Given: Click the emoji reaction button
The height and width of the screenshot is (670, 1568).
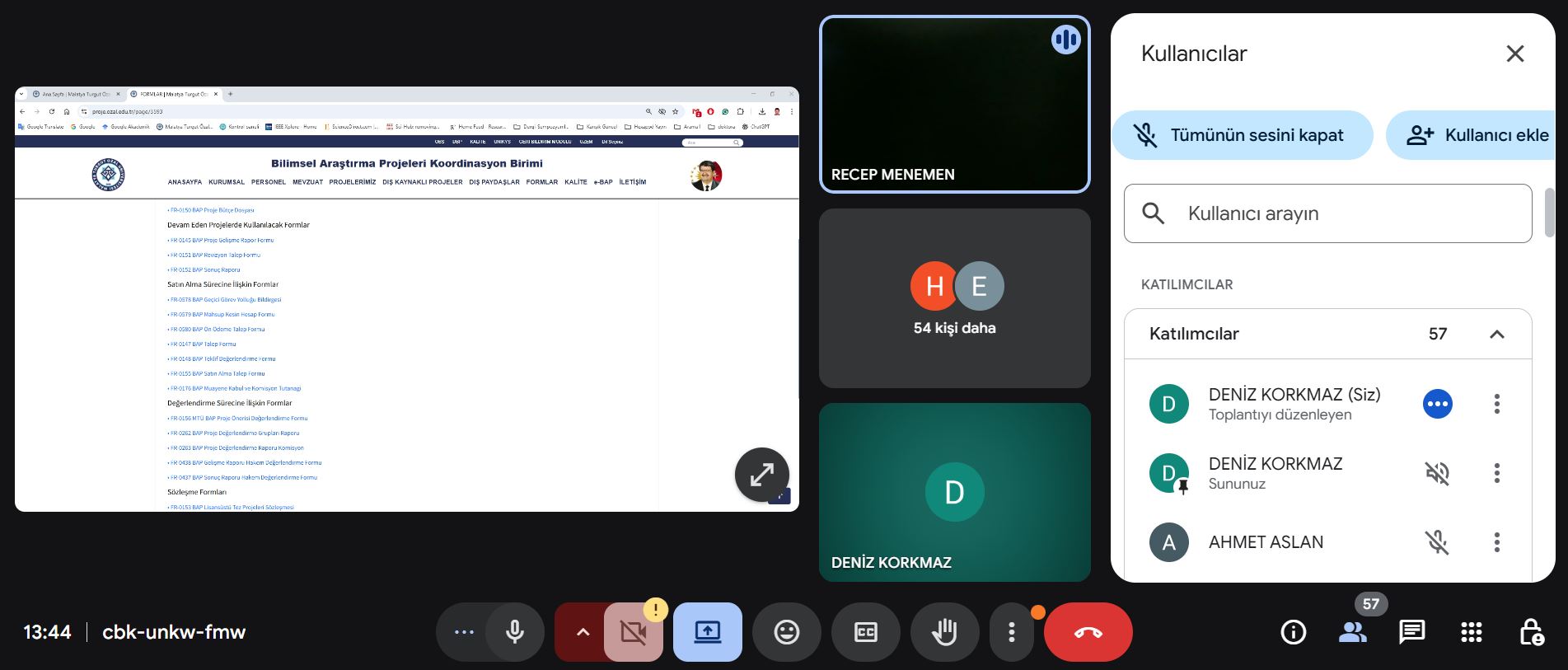Looking at the screenshot, I should (786, 632).
